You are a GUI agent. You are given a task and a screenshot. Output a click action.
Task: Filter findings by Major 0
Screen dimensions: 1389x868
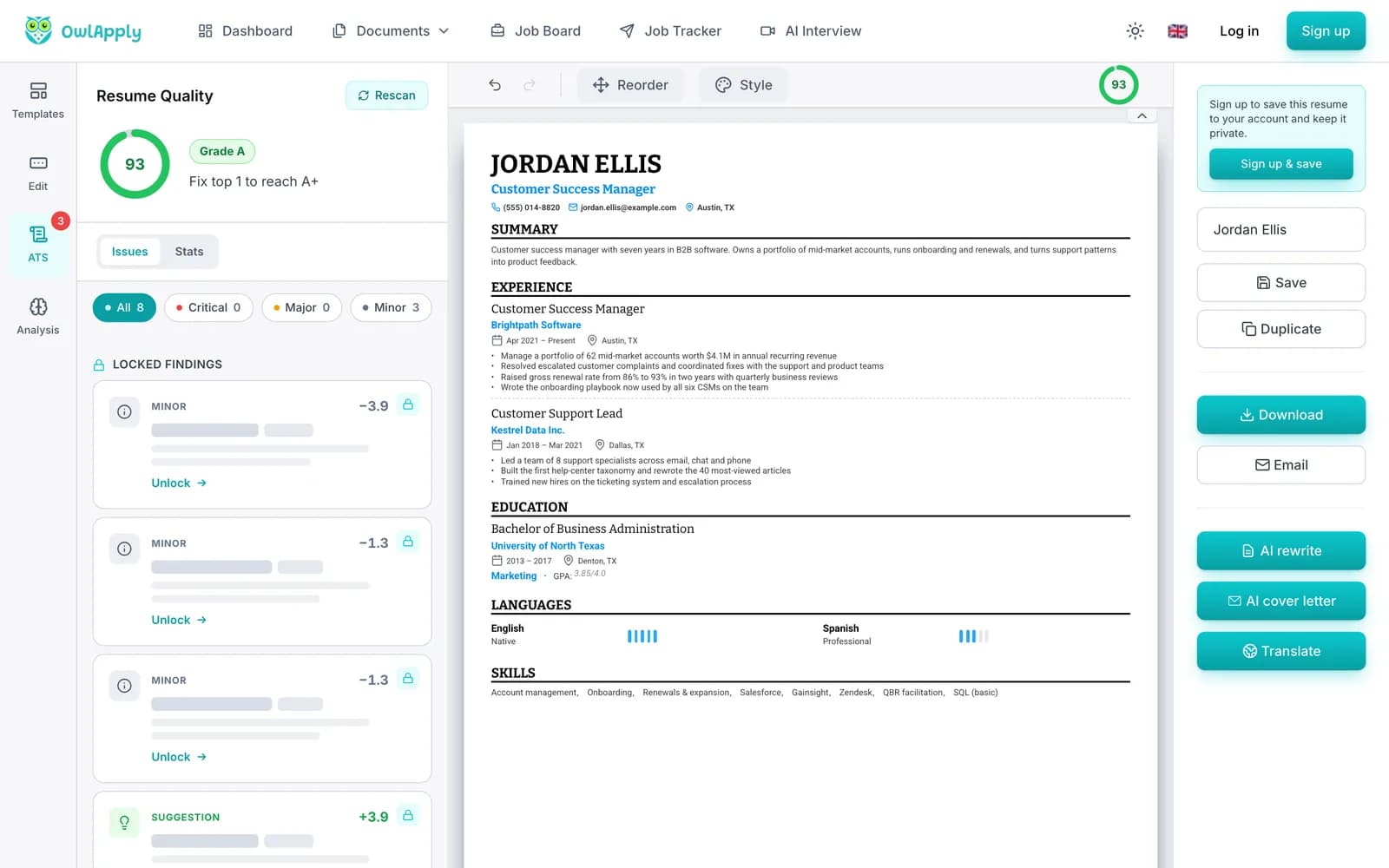pos(301,307)
